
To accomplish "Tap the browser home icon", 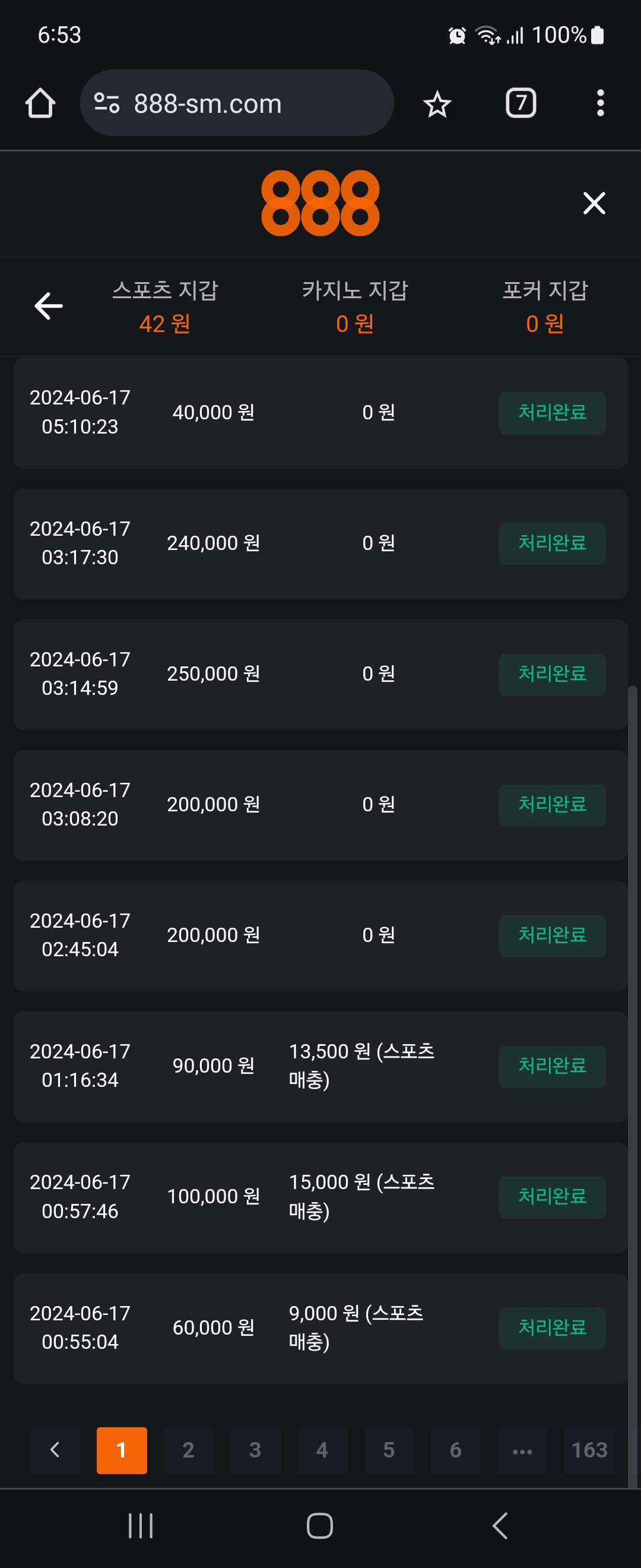I will coord(40,103).
